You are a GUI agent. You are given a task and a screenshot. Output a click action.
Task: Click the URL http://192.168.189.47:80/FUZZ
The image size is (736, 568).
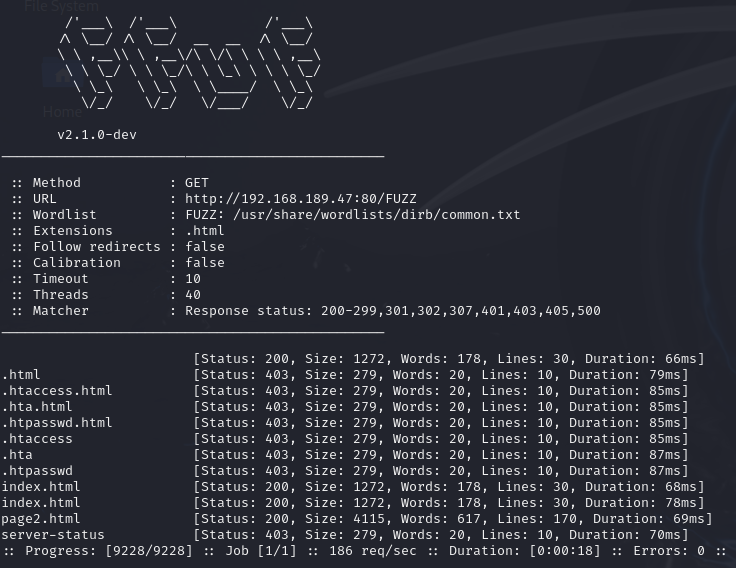301,199
